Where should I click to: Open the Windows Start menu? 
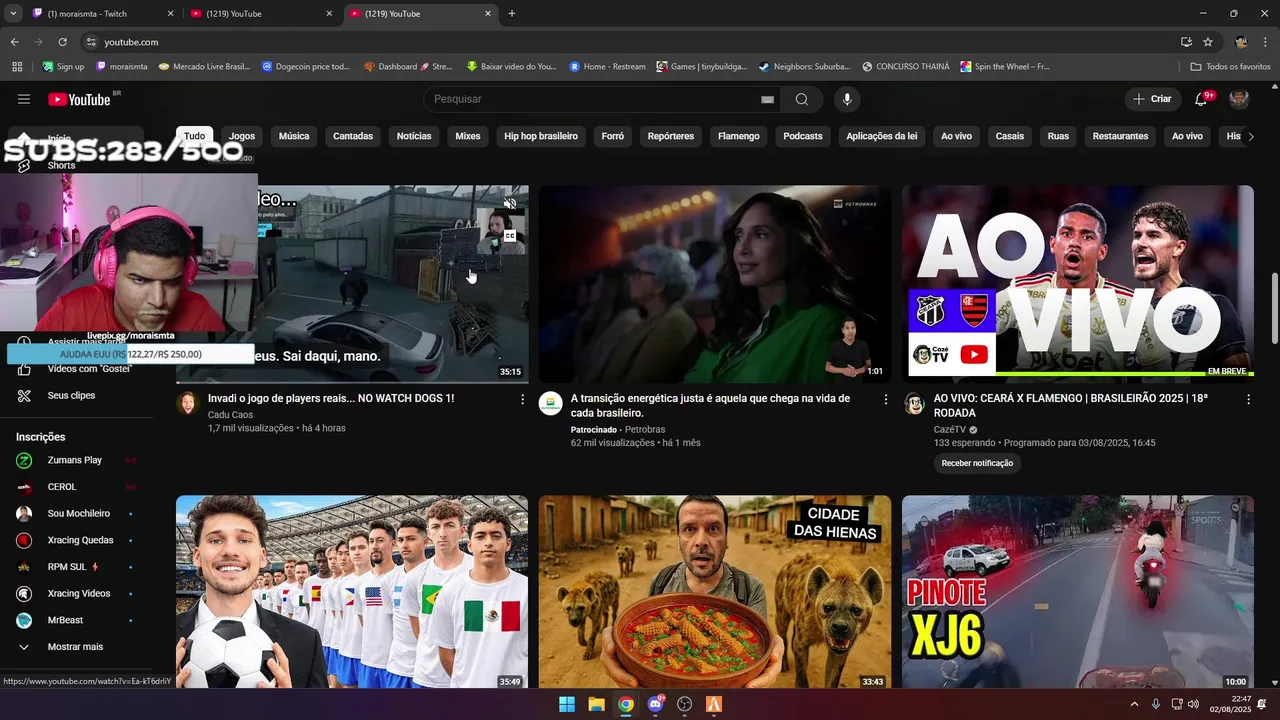click(x=567, y=704)
